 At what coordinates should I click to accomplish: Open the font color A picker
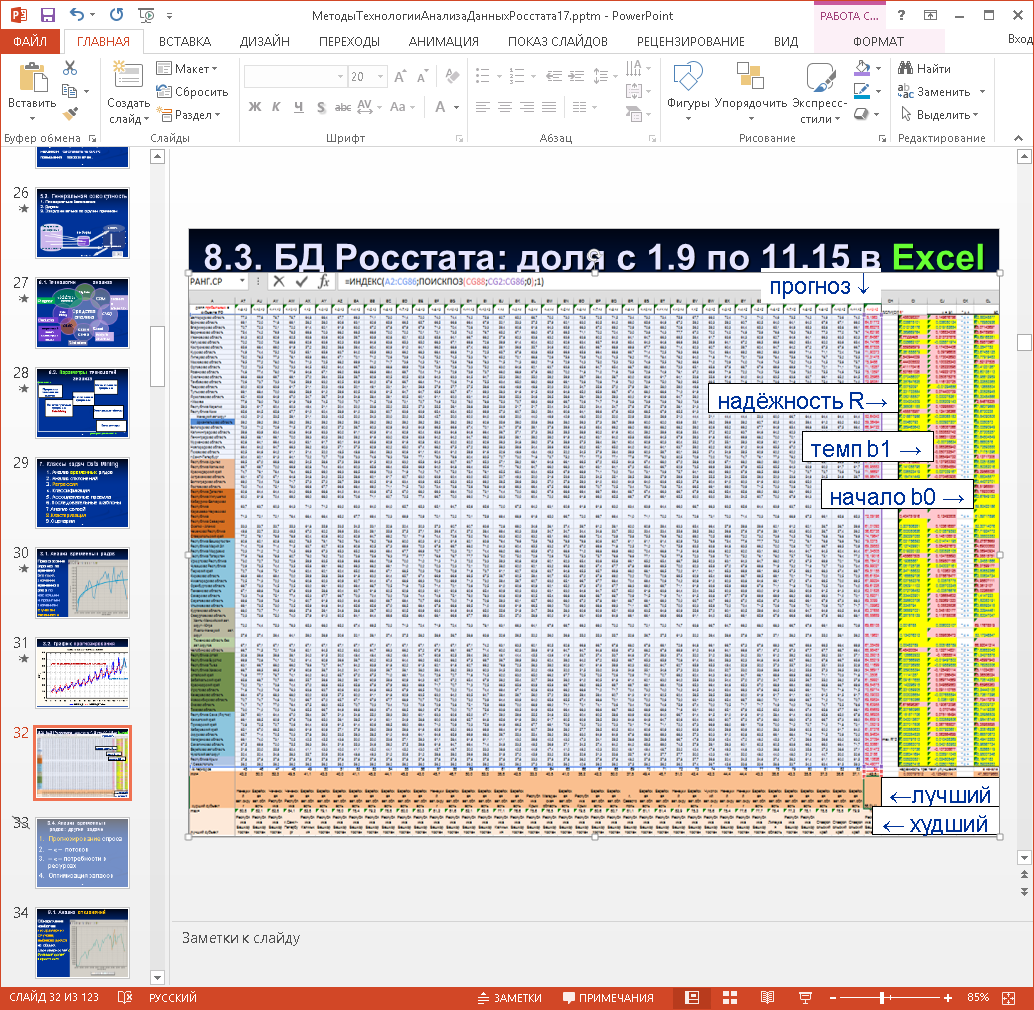click(441, 107)
